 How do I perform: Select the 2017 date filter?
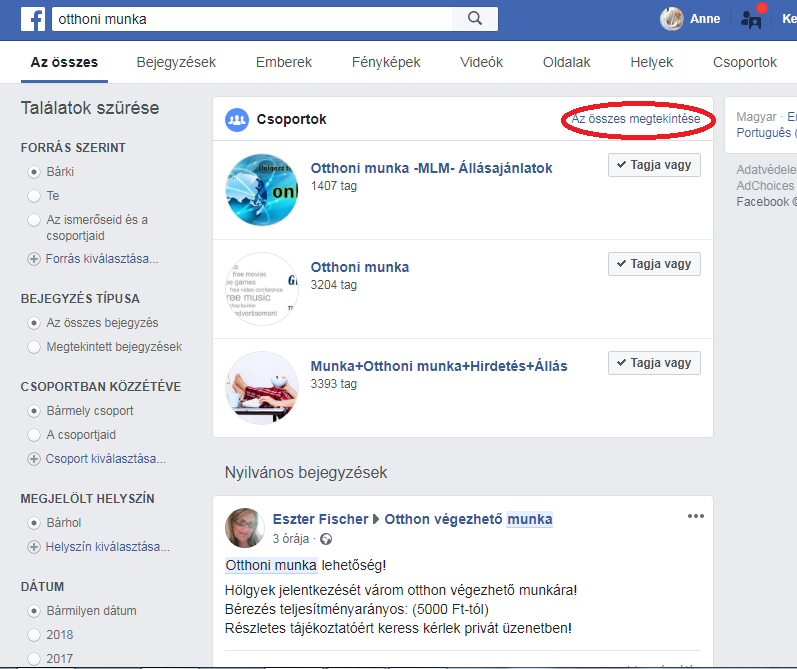point(34,659)
